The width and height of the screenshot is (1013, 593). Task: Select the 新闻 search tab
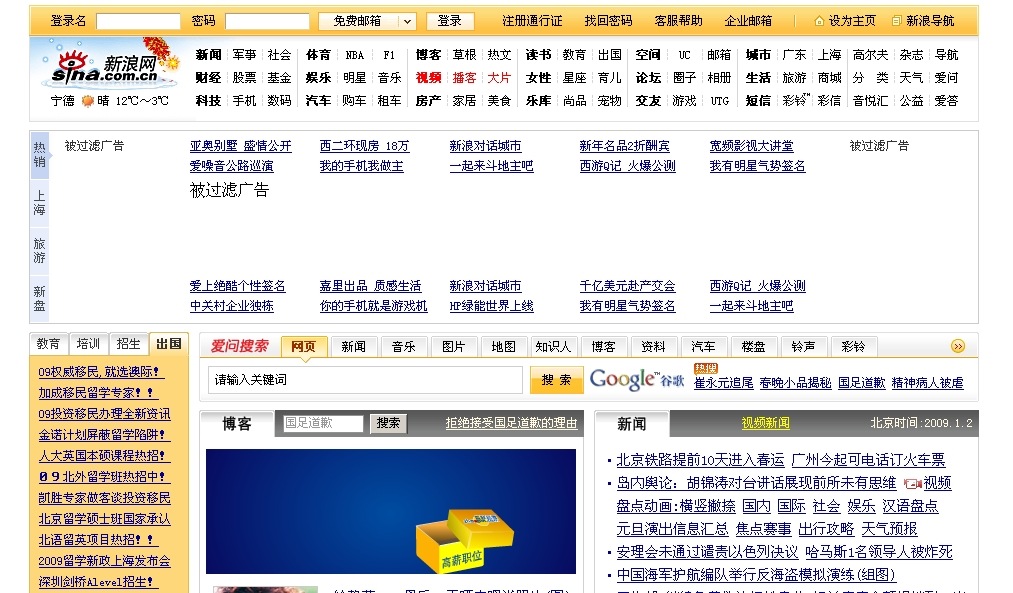point(353,346)
